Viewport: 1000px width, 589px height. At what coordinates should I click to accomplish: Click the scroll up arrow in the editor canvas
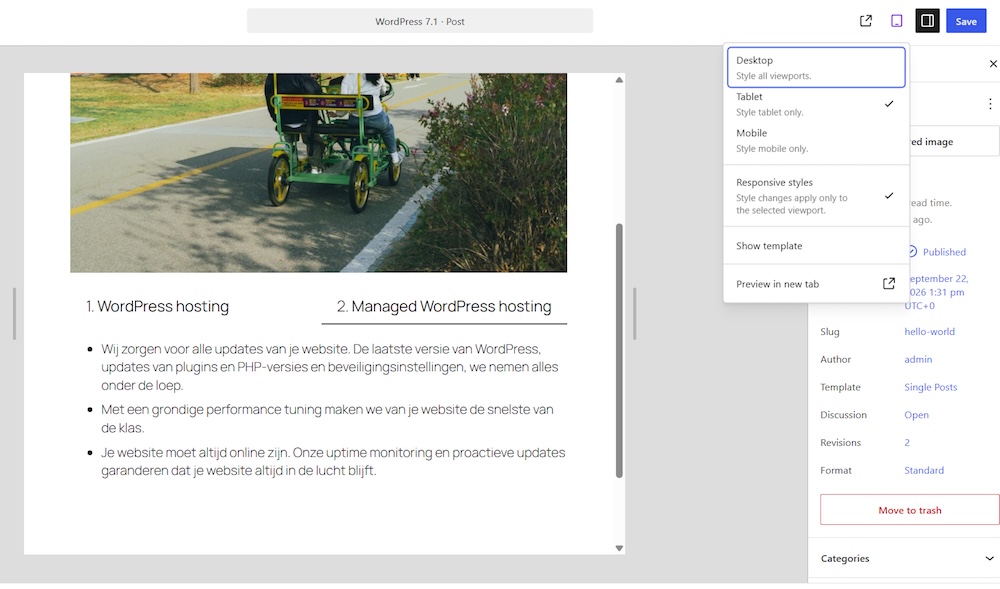pos(619,80)
